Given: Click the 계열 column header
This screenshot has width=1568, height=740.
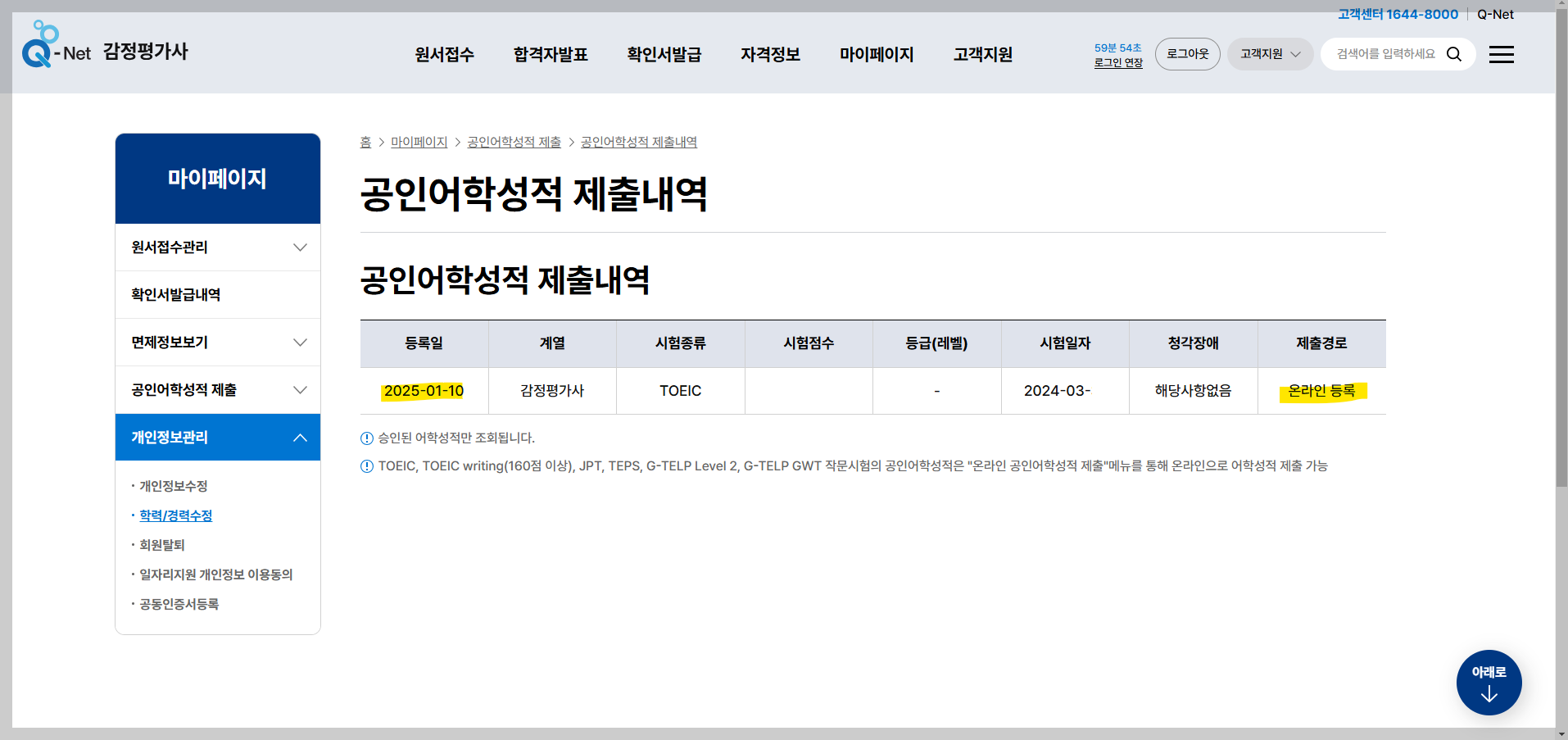Looking at the screenshot, I should click(552, 343).
